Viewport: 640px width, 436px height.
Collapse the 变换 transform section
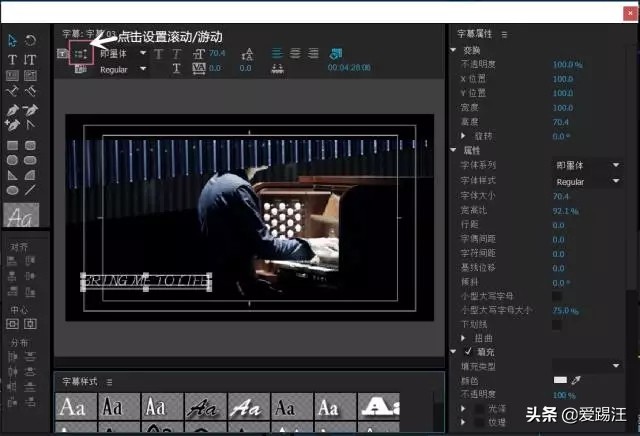tap(453, 50)
